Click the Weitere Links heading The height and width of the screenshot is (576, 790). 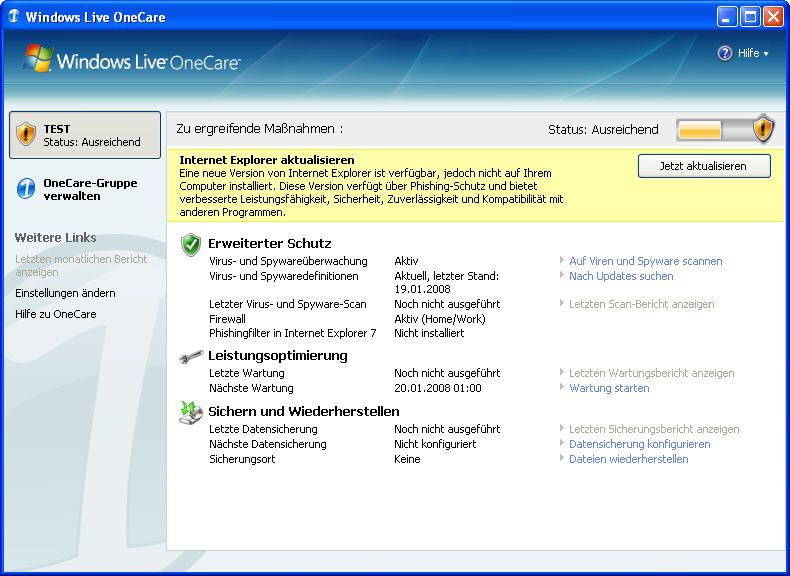pyautogui.click(x=55, y=237)
